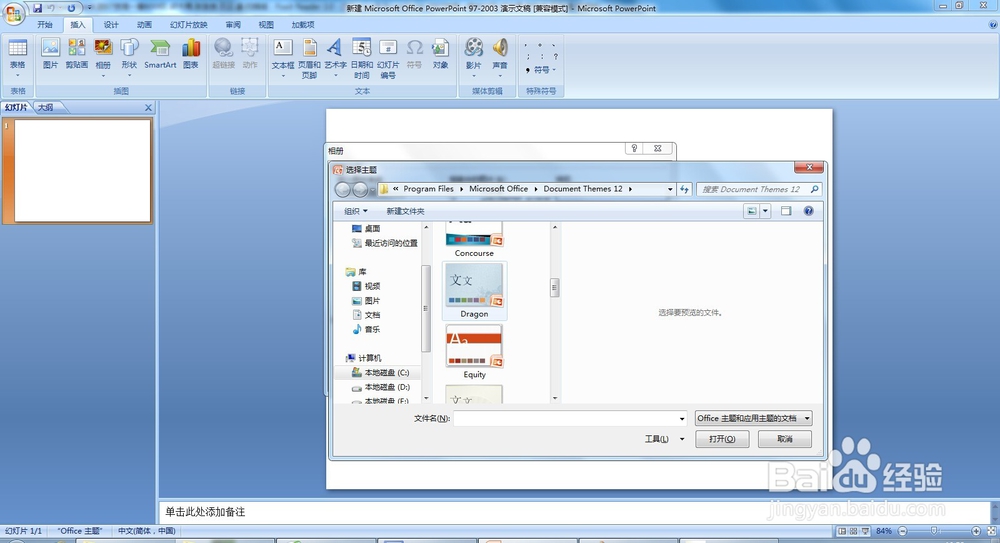Click Microsoft Office breadcrumb
The image size is (1000, 543).
tap(498, 189)
